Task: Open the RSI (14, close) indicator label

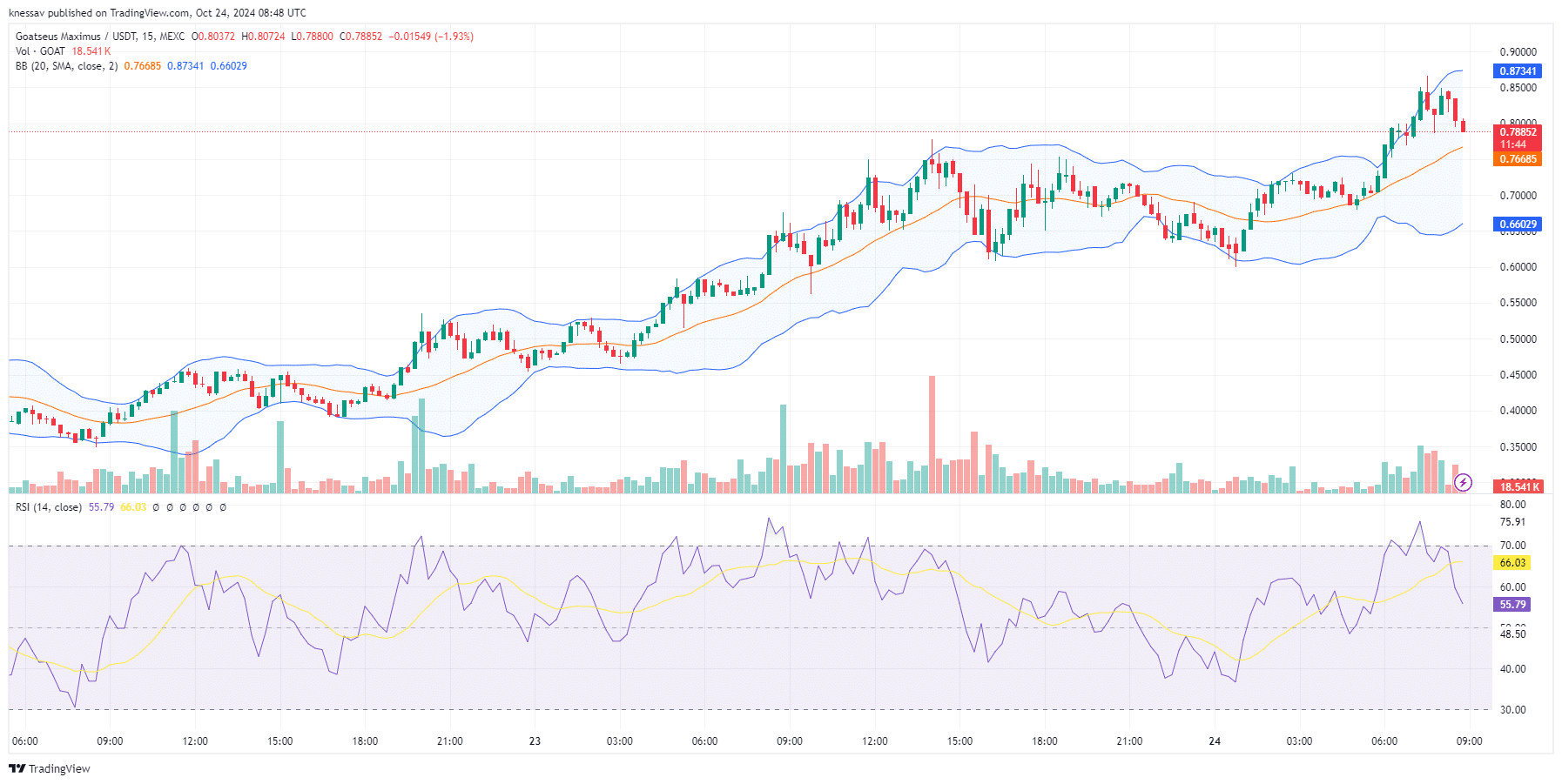Action: click(x=49, y=507)
